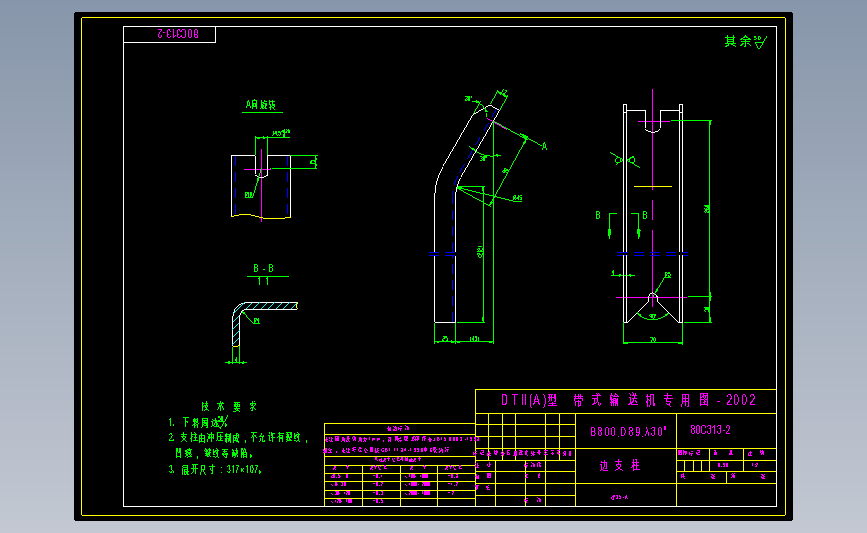Screen dimensions: 867x533
Task: Click the "A向旋转" view label
Action: tap(261, 104)
